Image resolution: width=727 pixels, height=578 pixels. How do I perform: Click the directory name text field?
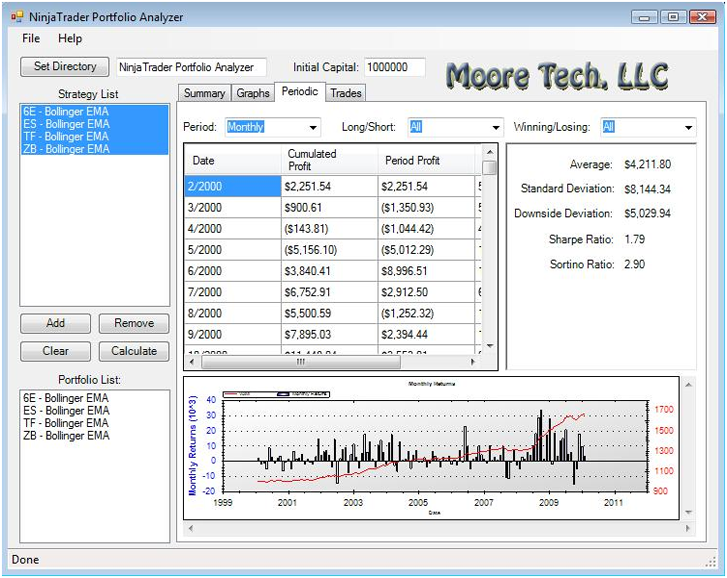191,67
